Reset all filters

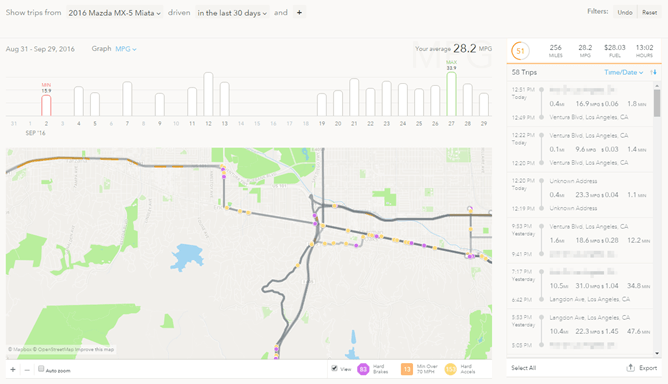(649, 12)
